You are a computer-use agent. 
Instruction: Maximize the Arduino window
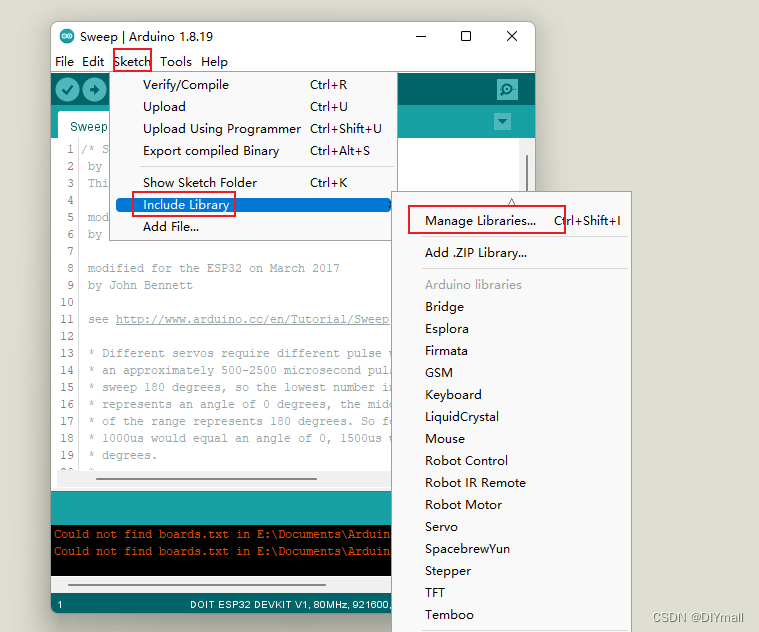(466, 36)
